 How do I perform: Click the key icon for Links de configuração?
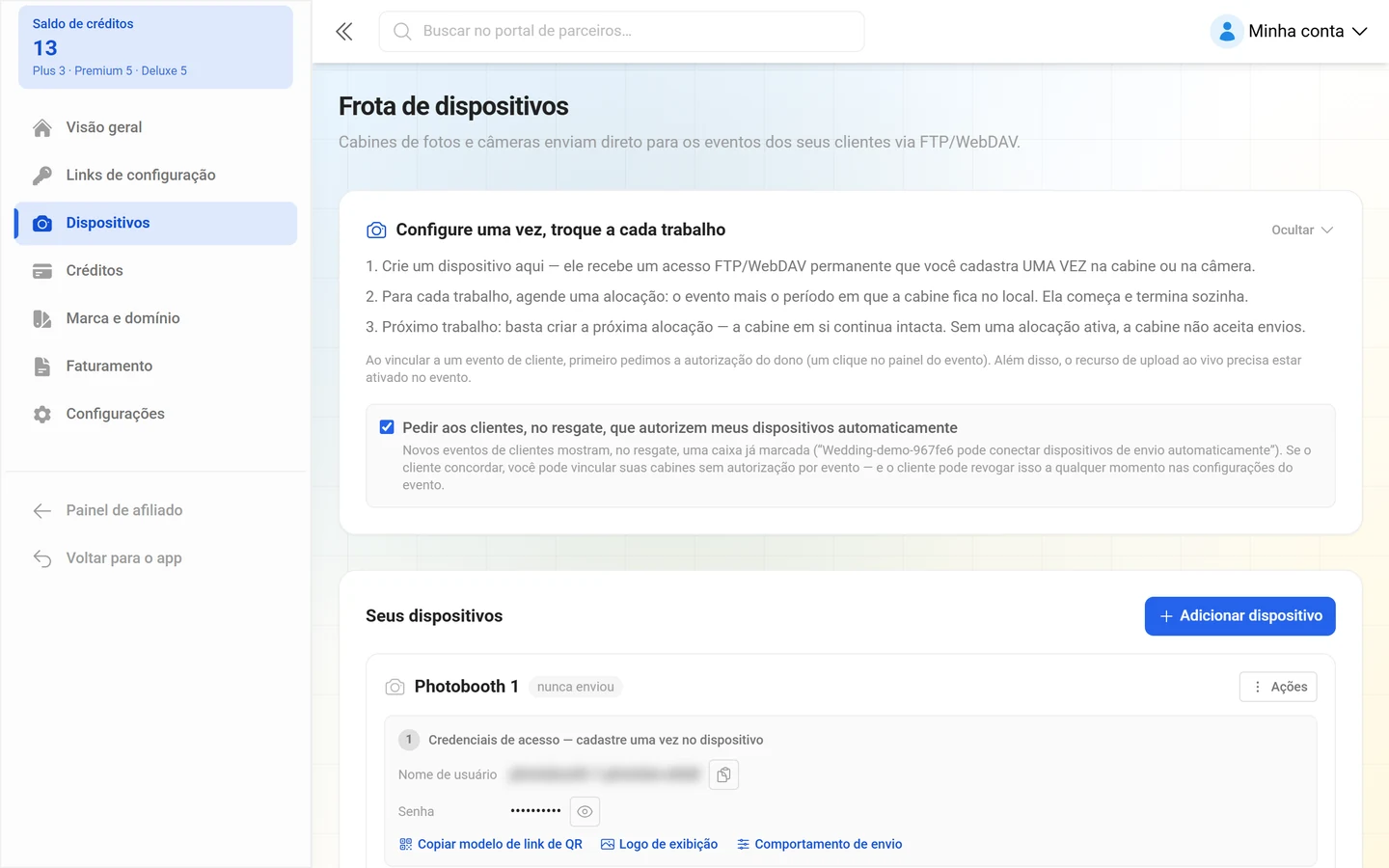pos(42,176)
